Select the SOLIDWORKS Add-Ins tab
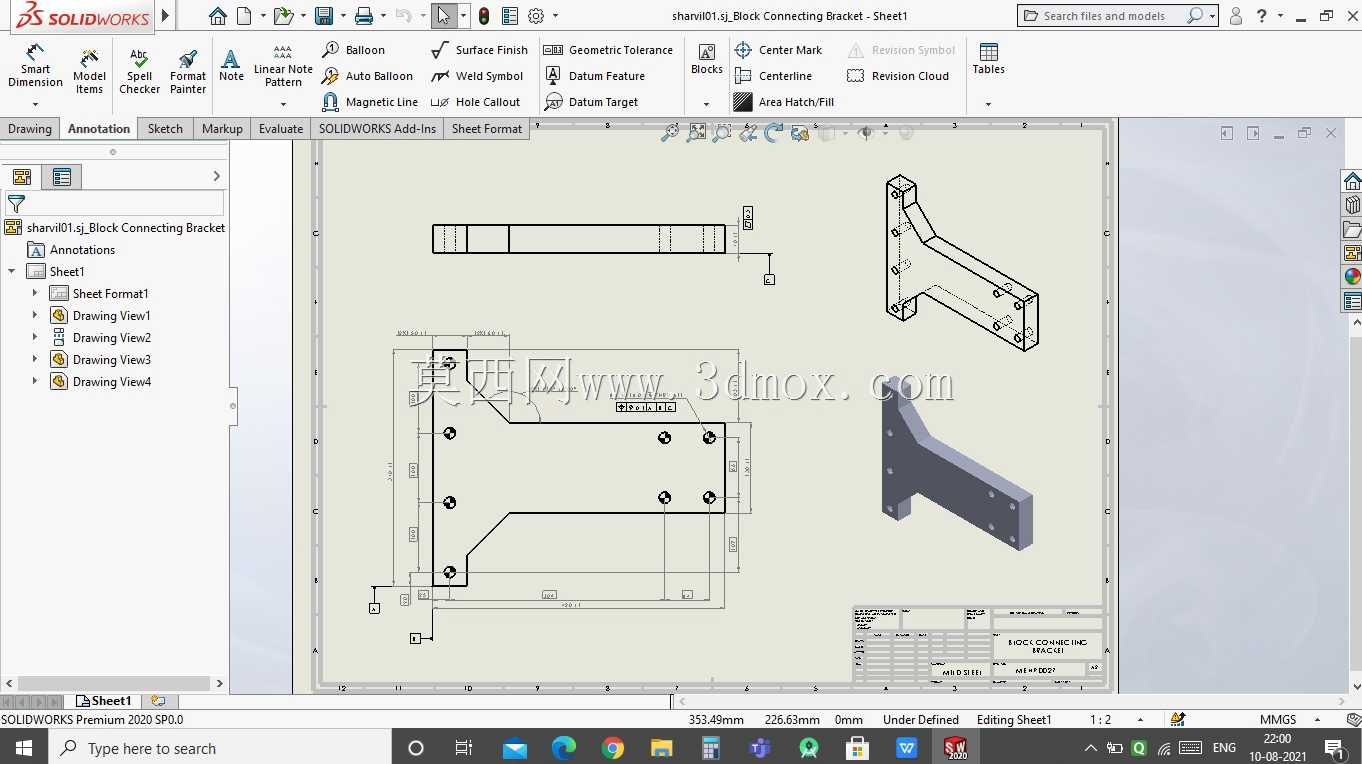 pyautogui.click(x=377, y=129)
